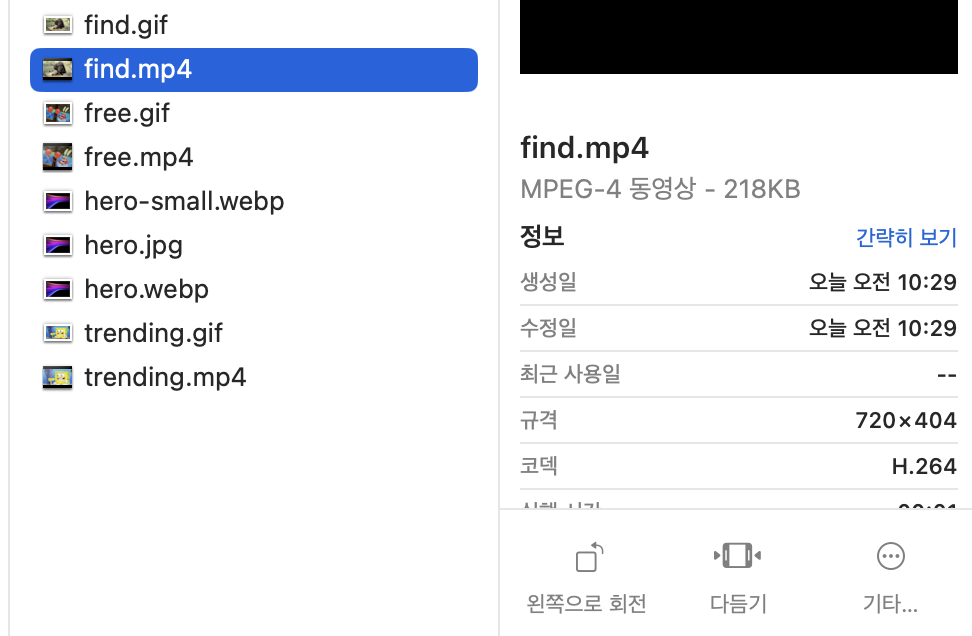Select the hero.jpg file row
972x636 pixels.
[254, 245]
